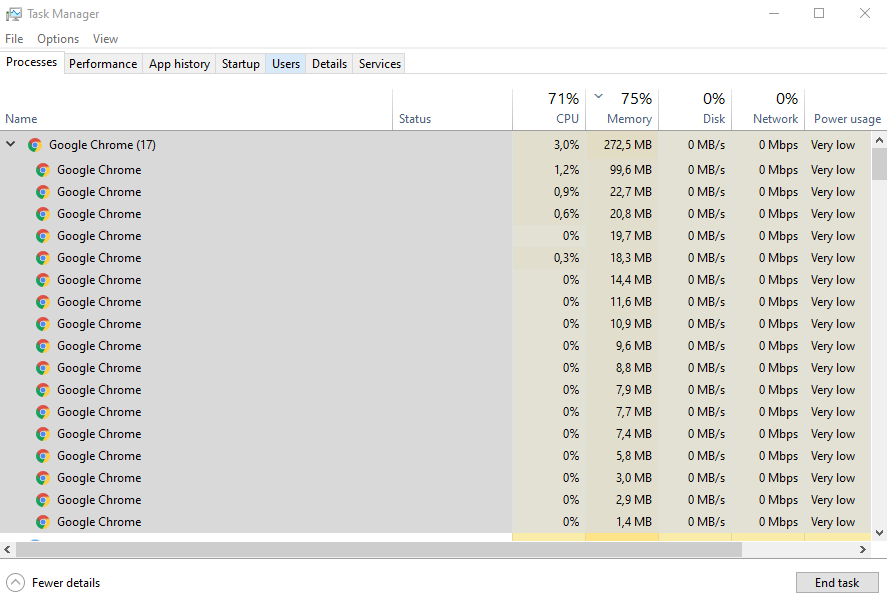This screenshot has width=887, height=606.
Task: Open the Options menu
Action: pos(58,39)
